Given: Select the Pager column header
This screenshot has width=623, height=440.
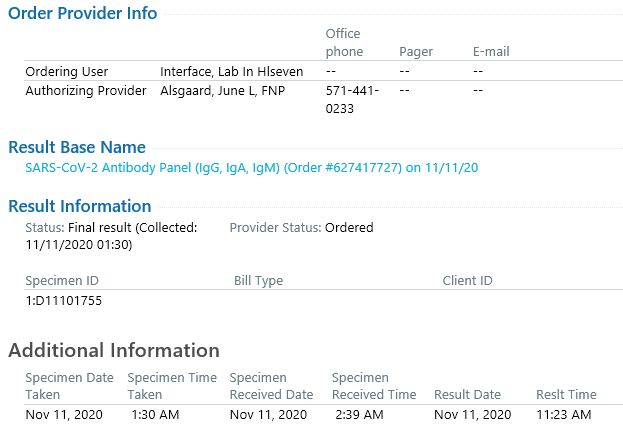Looking at the screenshot, I should click(416, 52).
